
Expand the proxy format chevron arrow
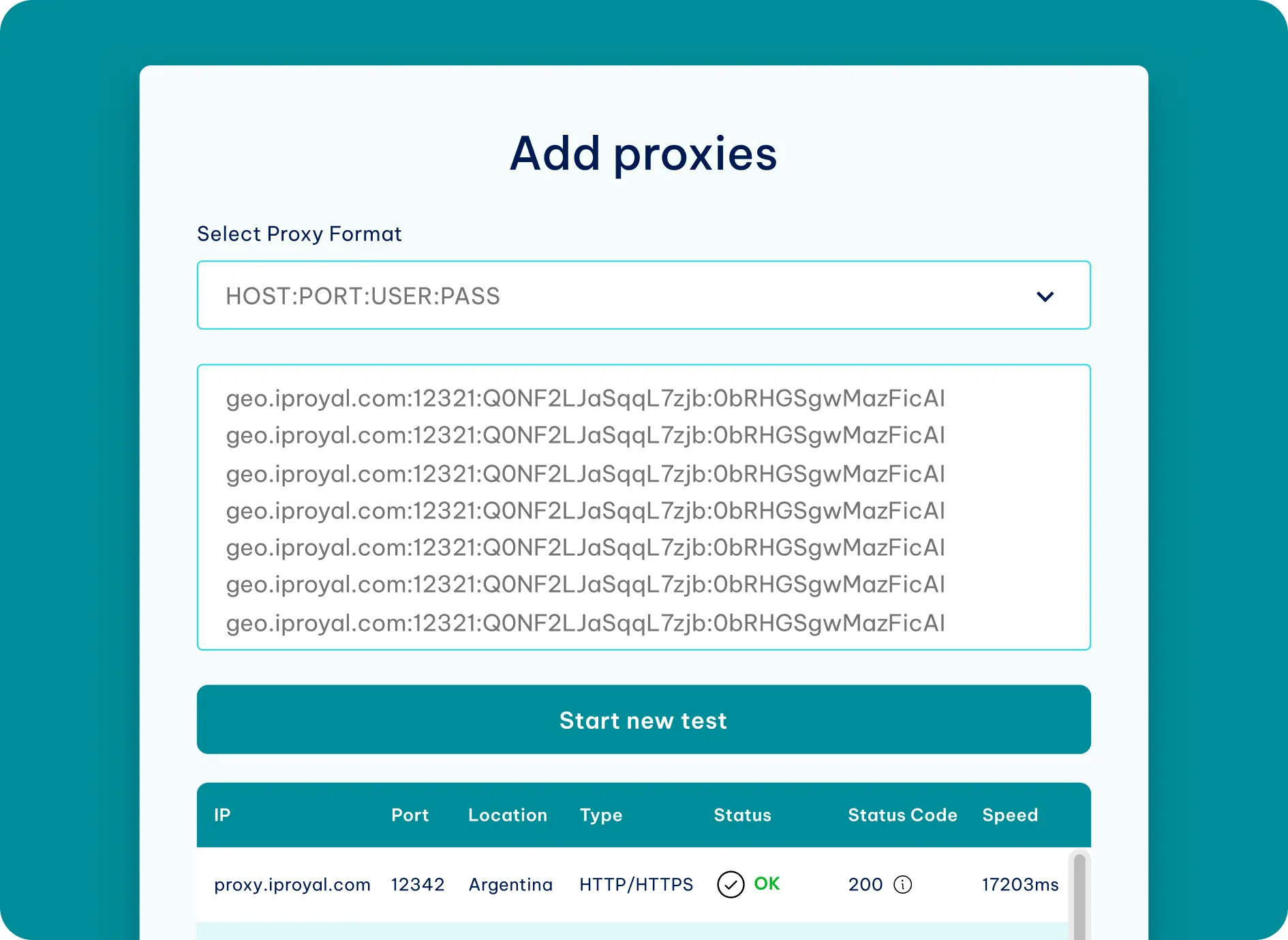1045,296
